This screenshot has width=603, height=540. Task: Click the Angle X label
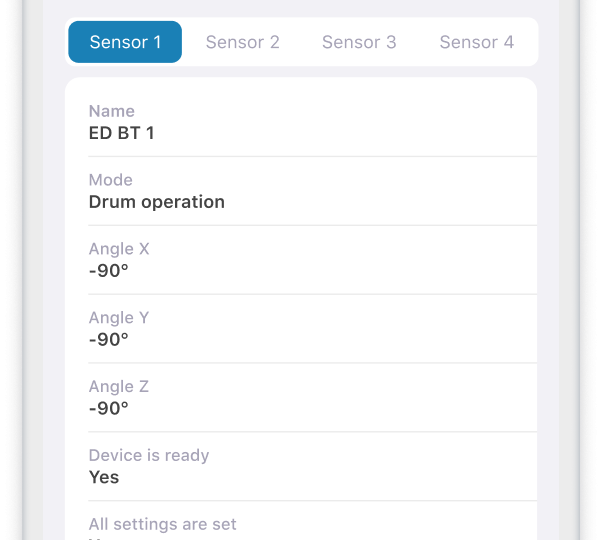click(x=119, y=249)
